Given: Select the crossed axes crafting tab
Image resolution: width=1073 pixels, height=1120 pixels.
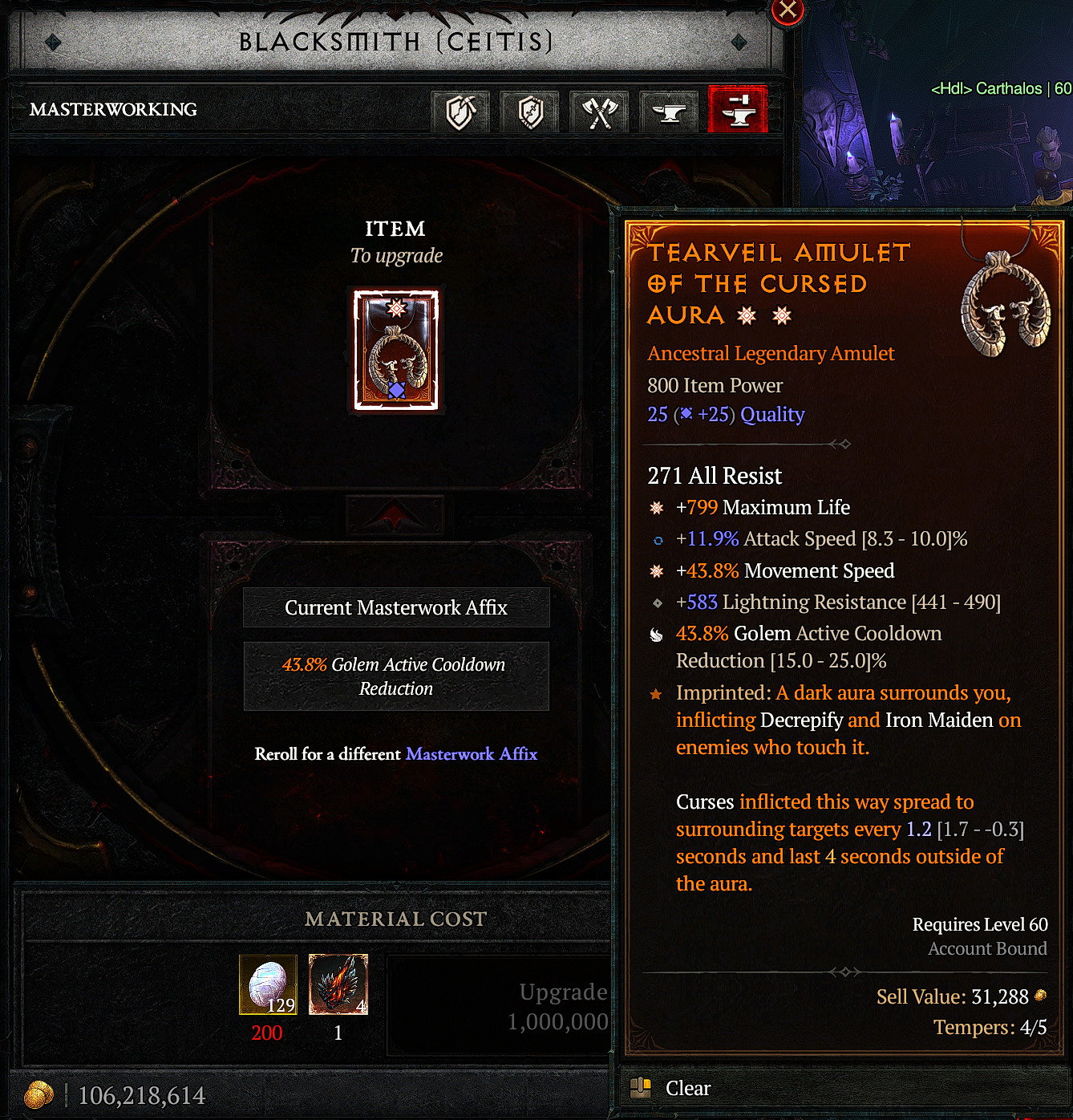Looking at the screenshot, I should pyautogui.click(x=600, y=112).
